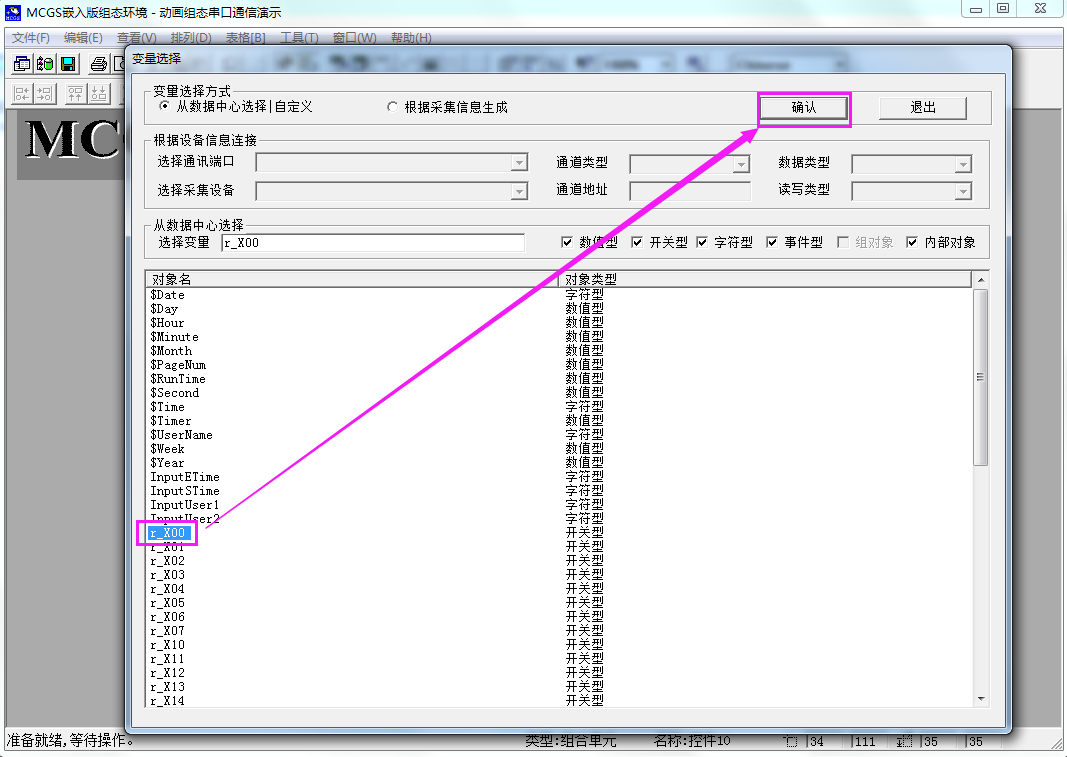Select the $Timer variable row
The width and height of the screenshot is (1067, 757).
171,421
